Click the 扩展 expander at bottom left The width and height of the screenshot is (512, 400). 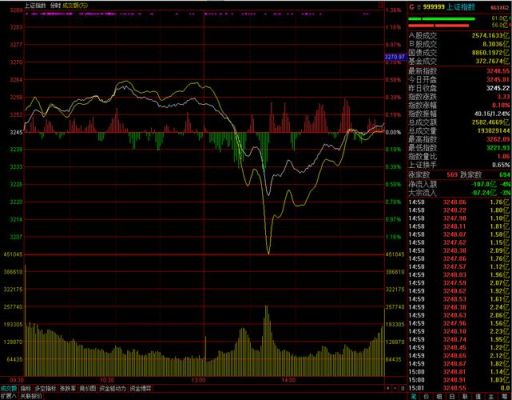point(8,396)
